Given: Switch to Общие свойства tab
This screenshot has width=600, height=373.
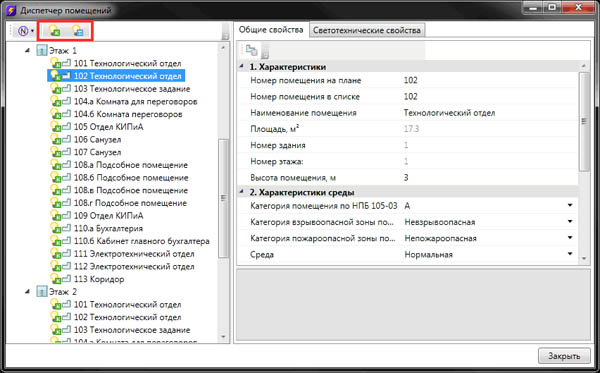Looking at the screenshot, I should (271, 30).
